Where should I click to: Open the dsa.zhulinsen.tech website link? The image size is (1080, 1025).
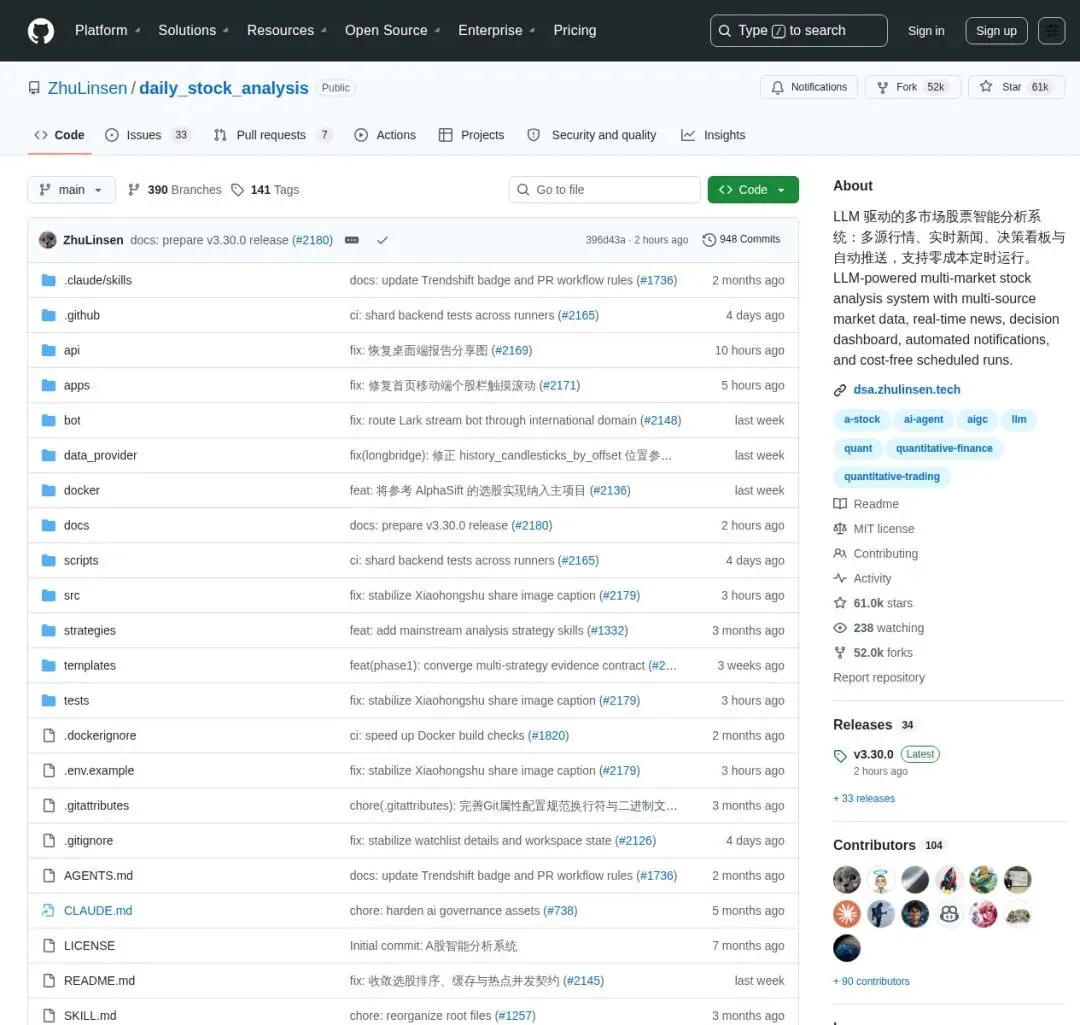[906, 390]
